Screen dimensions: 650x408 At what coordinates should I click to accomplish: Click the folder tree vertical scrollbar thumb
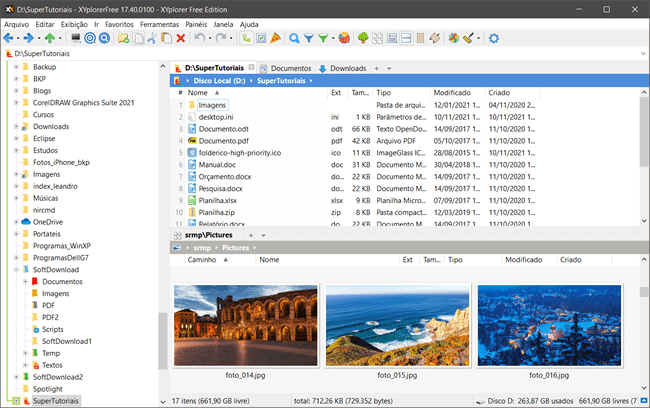coord(162,341)
